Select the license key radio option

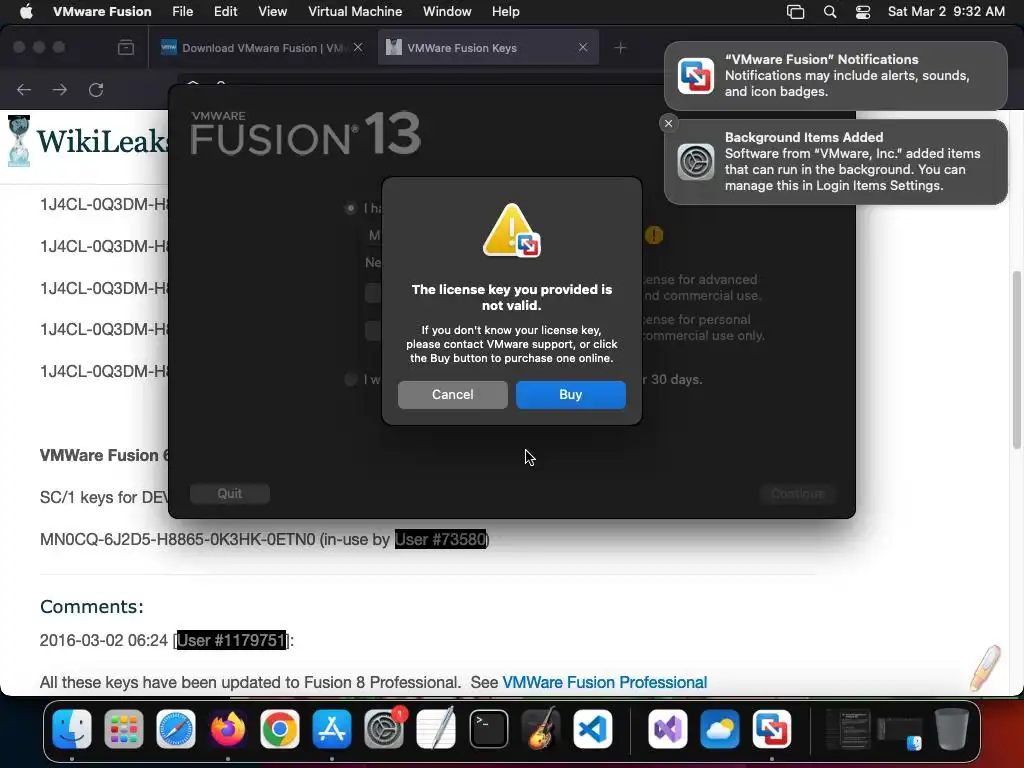pos(351,208)
